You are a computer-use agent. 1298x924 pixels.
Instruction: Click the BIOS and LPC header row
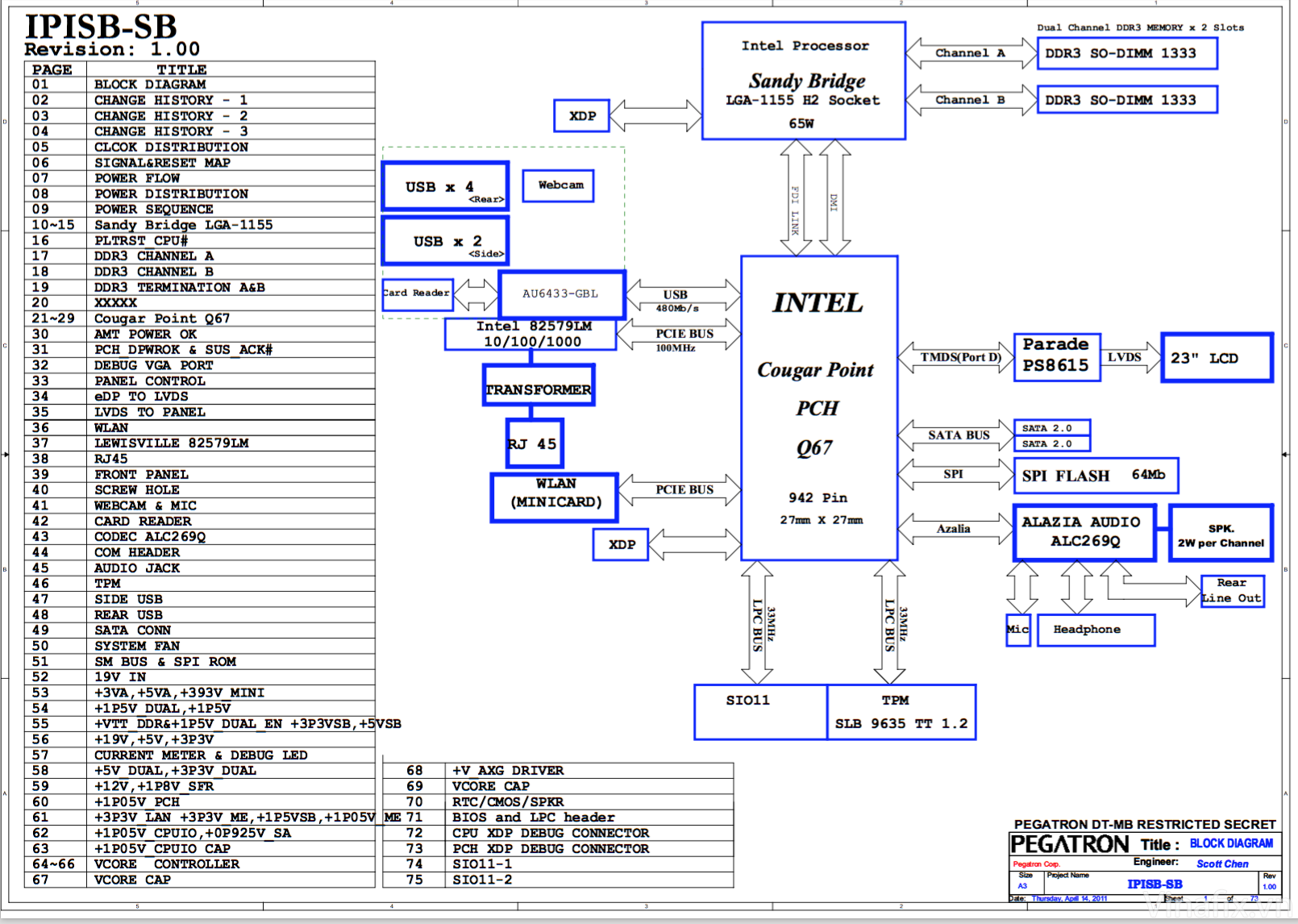coord(558,818)
